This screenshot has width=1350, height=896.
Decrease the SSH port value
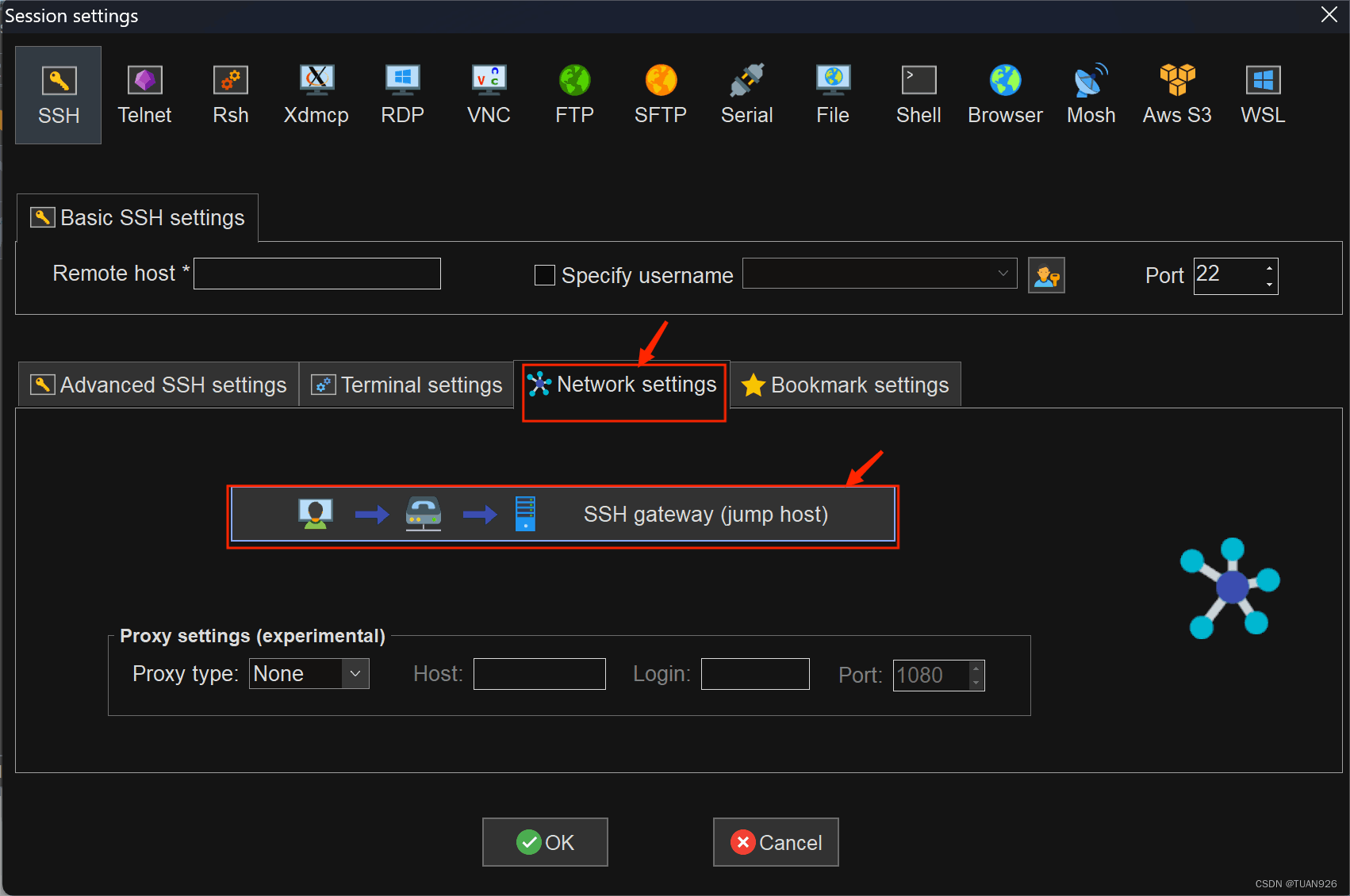click(x=1269, y=284)
